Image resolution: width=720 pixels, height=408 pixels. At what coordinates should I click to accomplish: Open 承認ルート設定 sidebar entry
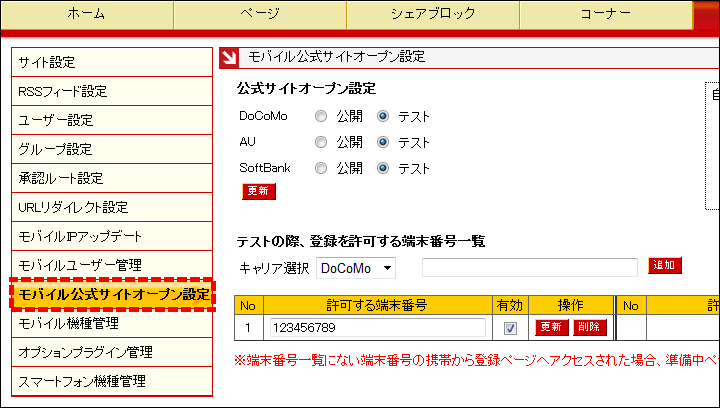112,178
